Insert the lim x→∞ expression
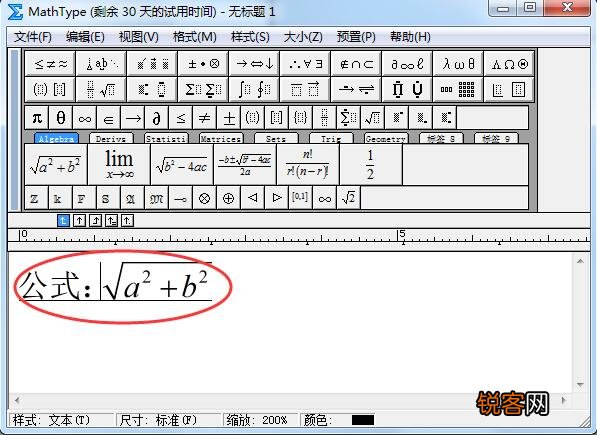This screenshot has height=435, width=597. click(119, 164)
